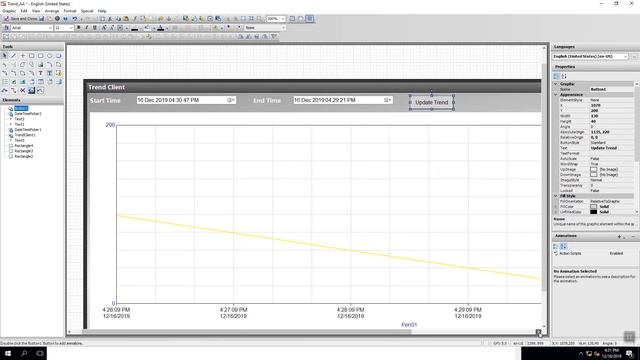Select the Ellipse tool in Tools panel
Image resolution: width=640 pixels, height=360 pixels.
tap(49, 56)
